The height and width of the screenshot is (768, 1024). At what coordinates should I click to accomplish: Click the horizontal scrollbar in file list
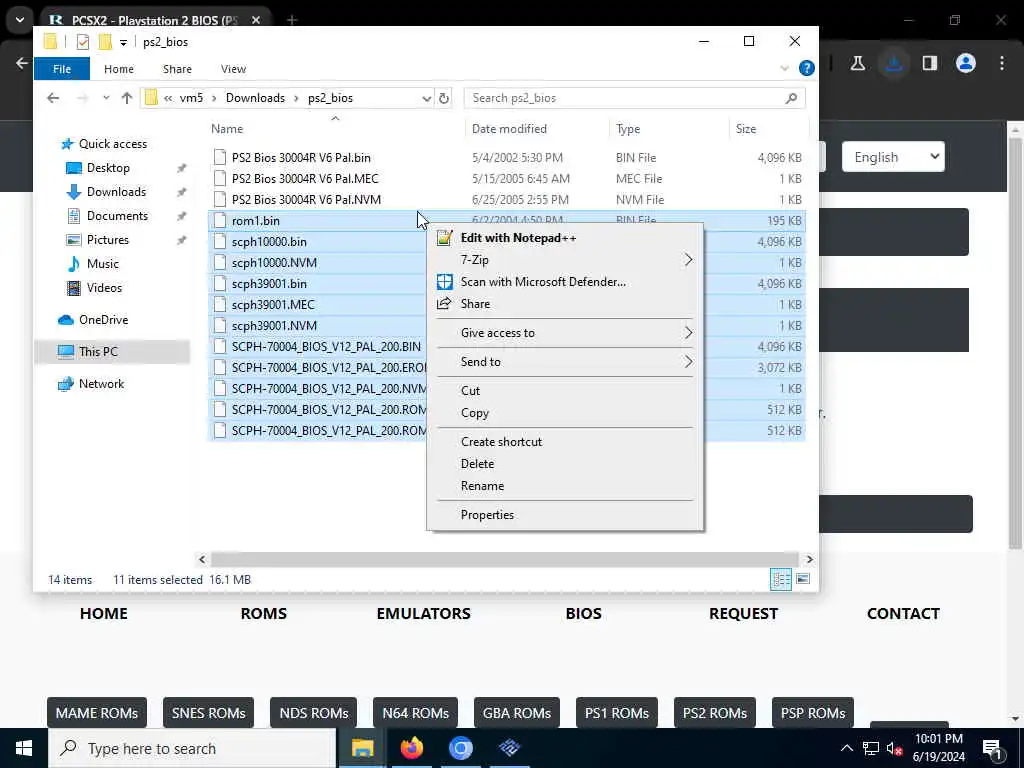point(505,560)
